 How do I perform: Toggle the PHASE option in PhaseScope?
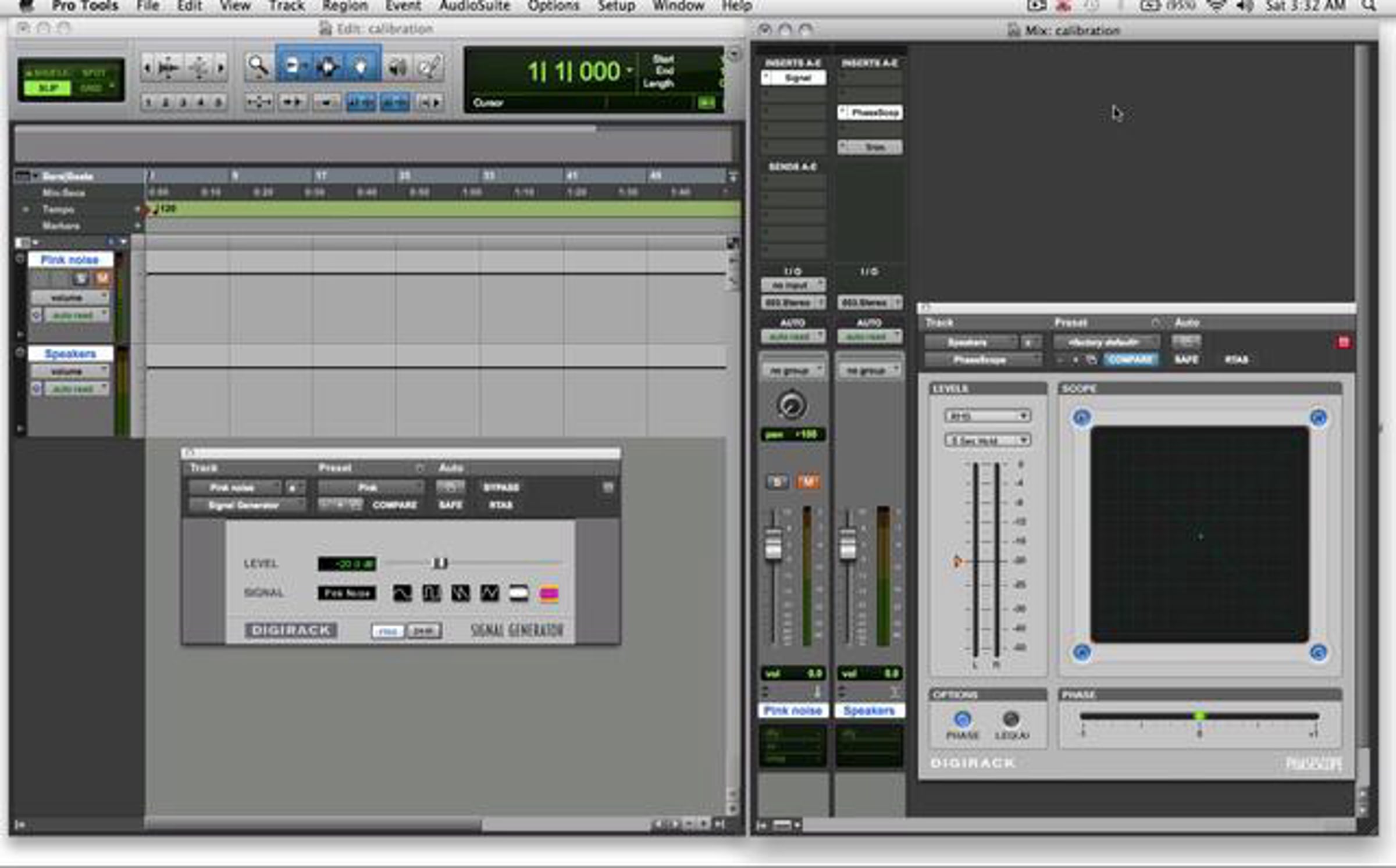[963, 719]
